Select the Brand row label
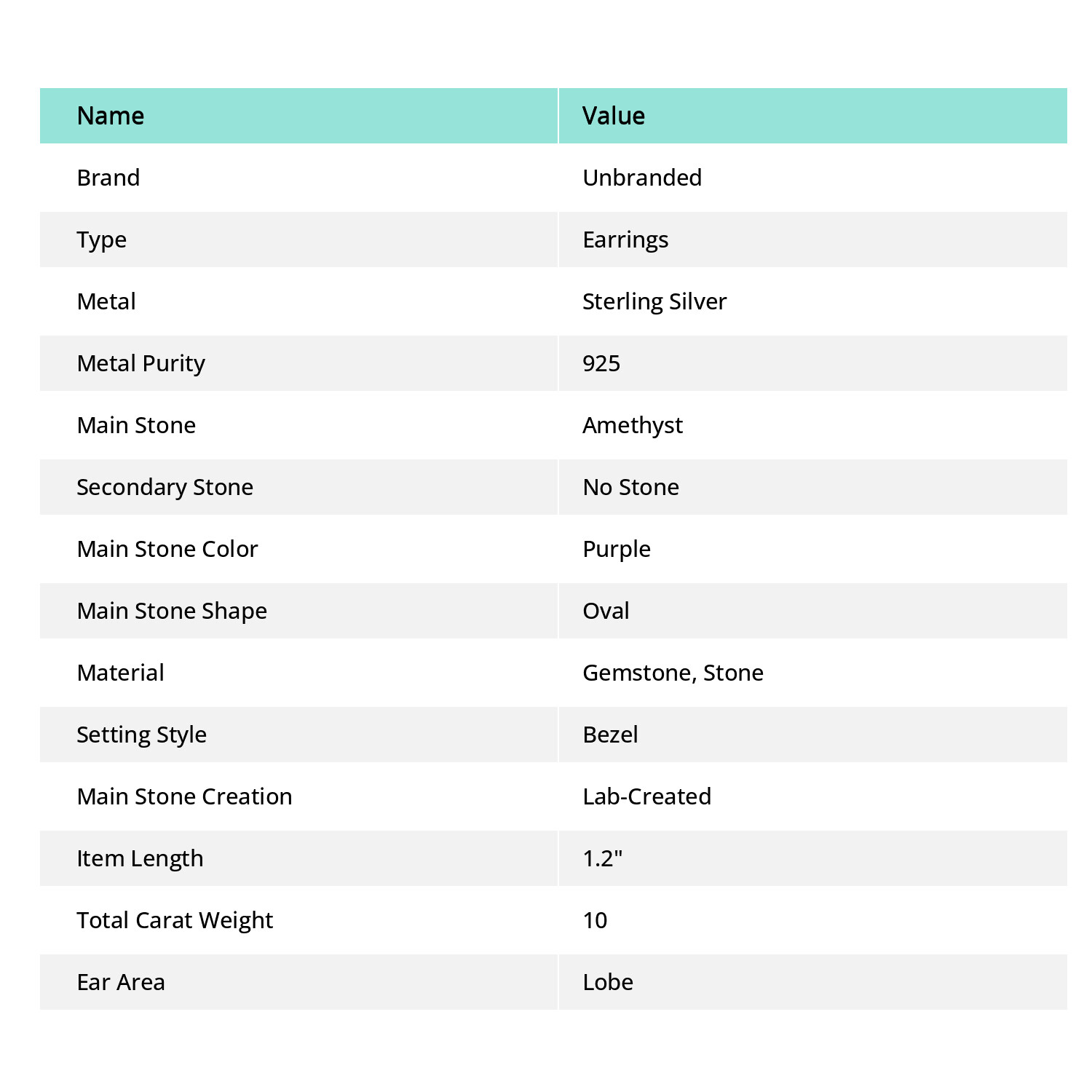The height and width of the screenshot is (1092, 1092). (108, 178)
